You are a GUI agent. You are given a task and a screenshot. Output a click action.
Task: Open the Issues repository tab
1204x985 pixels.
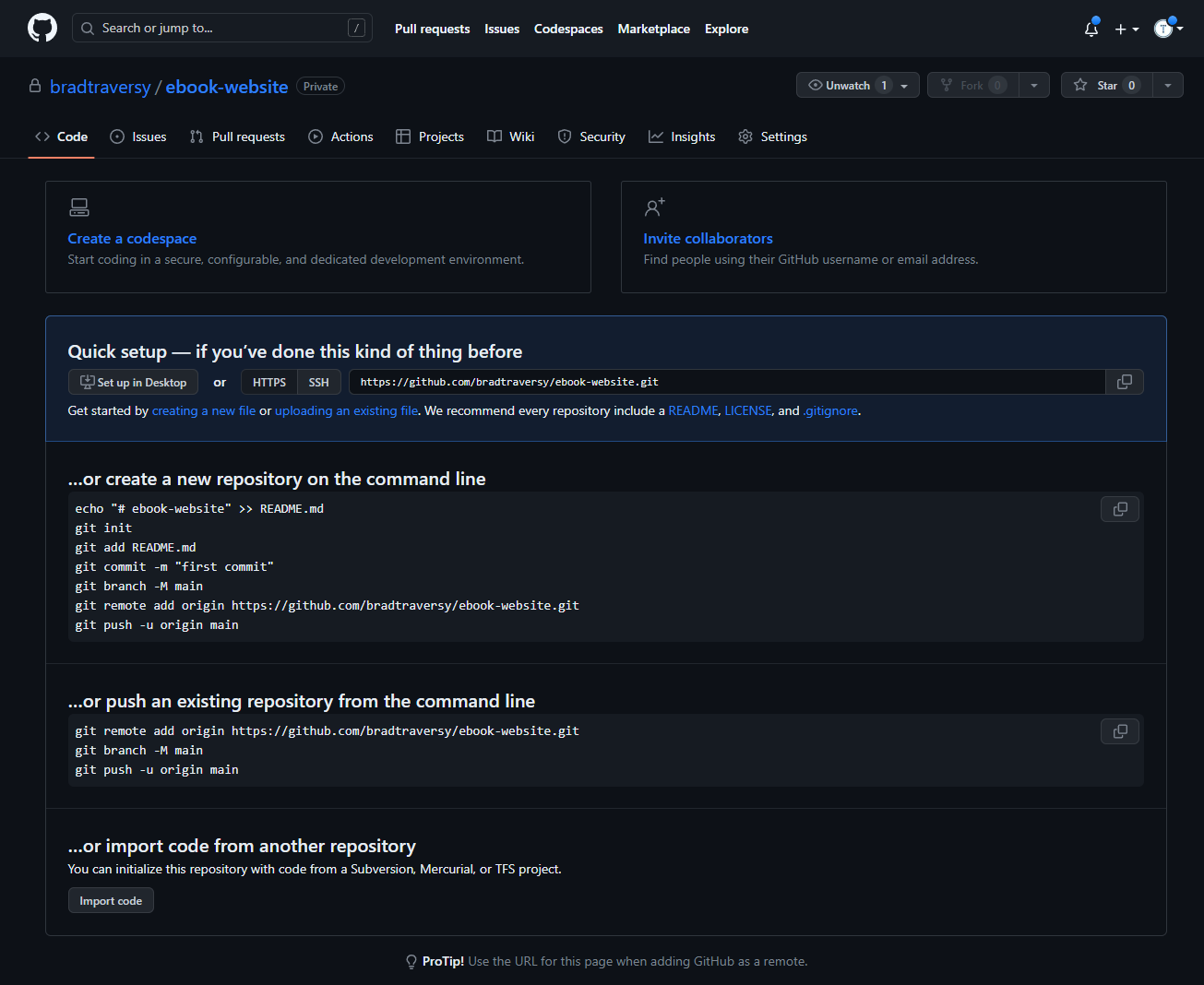pos(138,136)
